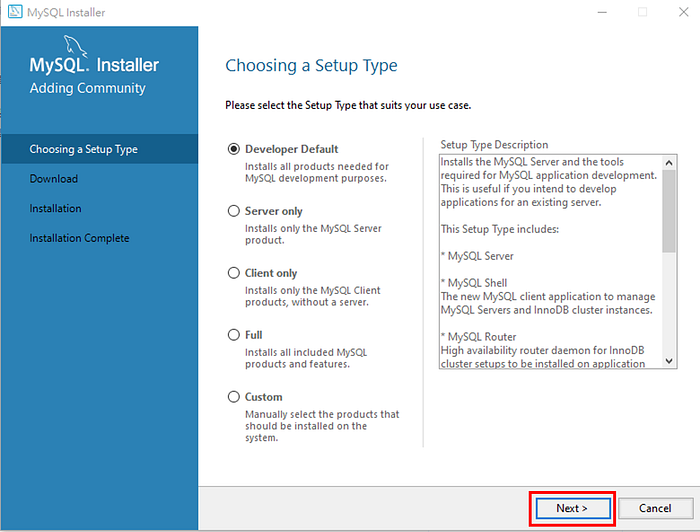
Task: Click the Next > button
Action: point(573,508)
